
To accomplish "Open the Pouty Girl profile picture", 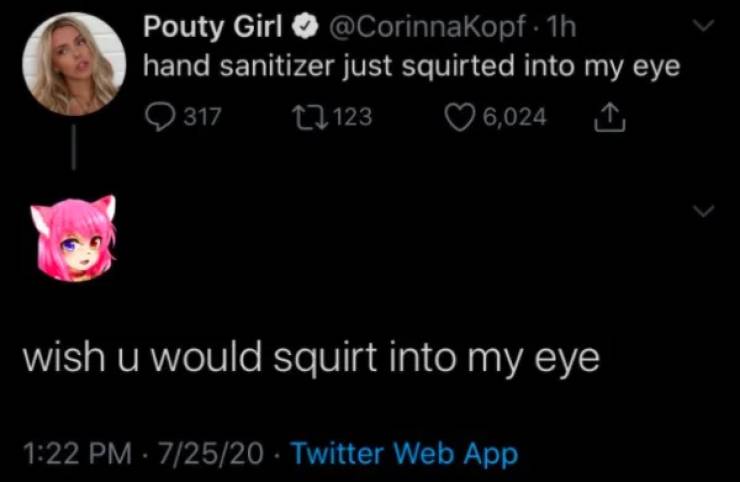I will pyautogui.click(x=73, y=62).
